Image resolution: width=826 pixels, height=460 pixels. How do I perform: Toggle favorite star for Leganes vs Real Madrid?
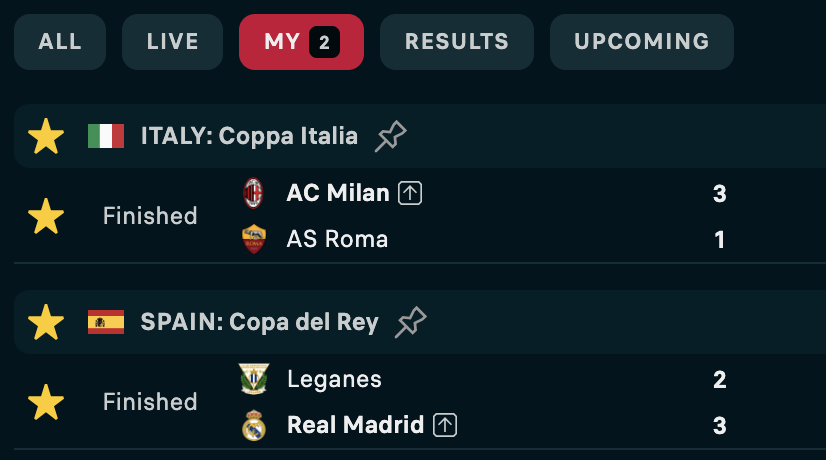click(46, 402)
